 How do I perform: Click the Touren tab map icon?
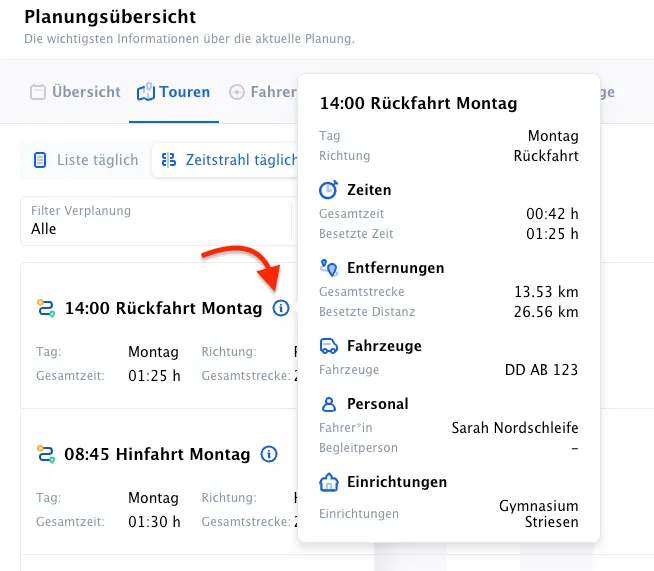[x=146, y=92]
